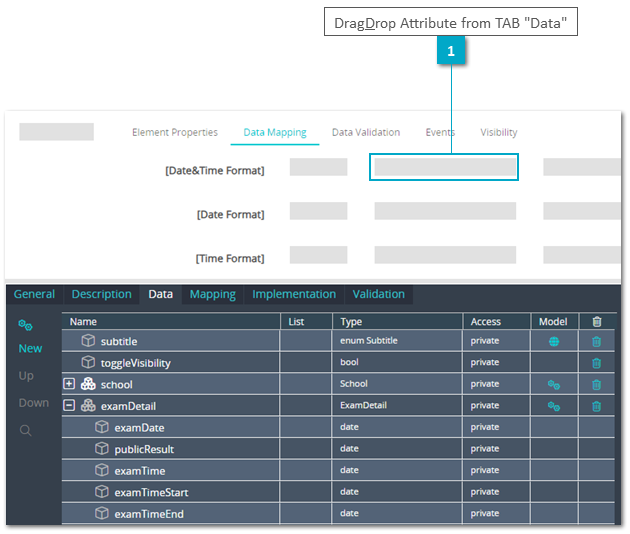Select the examTimeStart attribute name

tap(151, 492)
